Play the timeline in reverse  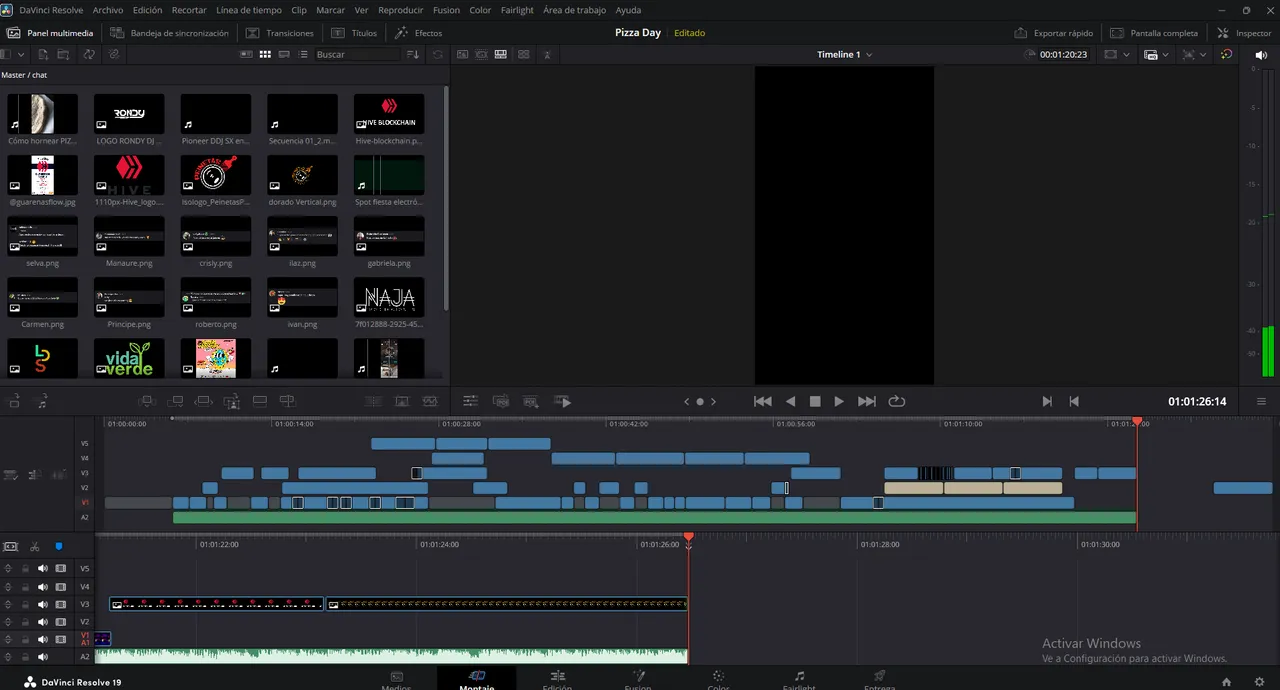tap(790, 401)
